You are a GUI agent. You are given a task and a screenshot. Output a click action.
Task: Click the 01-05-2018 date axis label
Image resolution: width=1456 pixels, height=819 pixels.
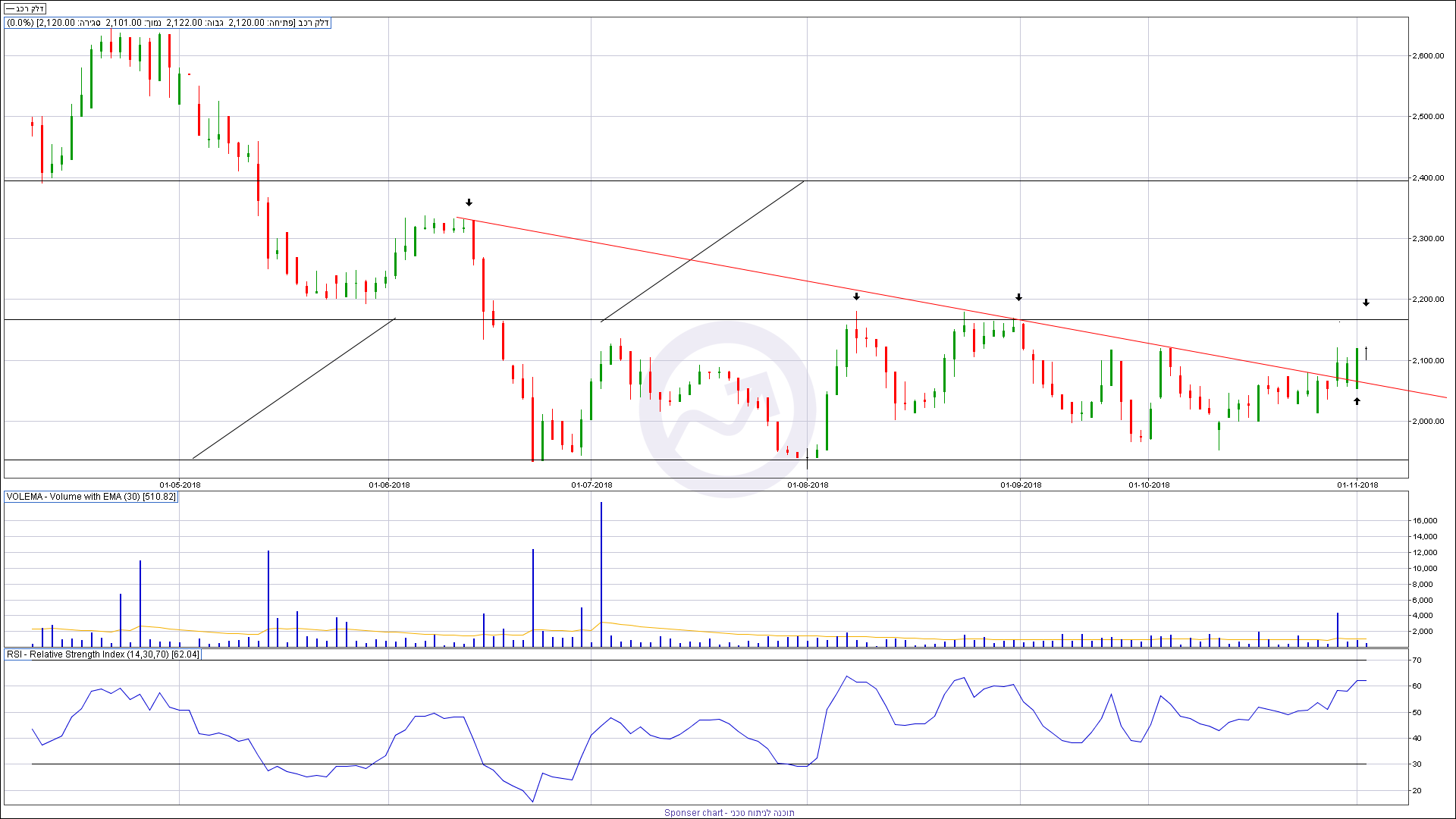[x=180, y=485]
